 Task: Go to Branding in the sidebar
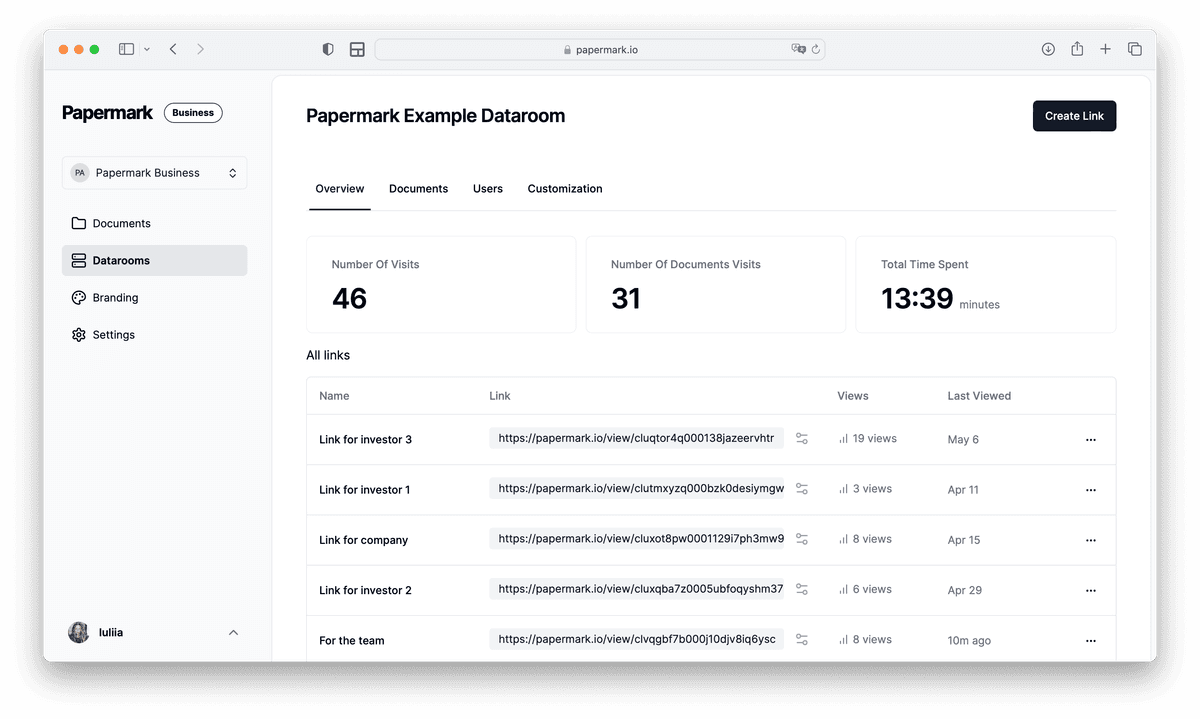tap(115, 298)
